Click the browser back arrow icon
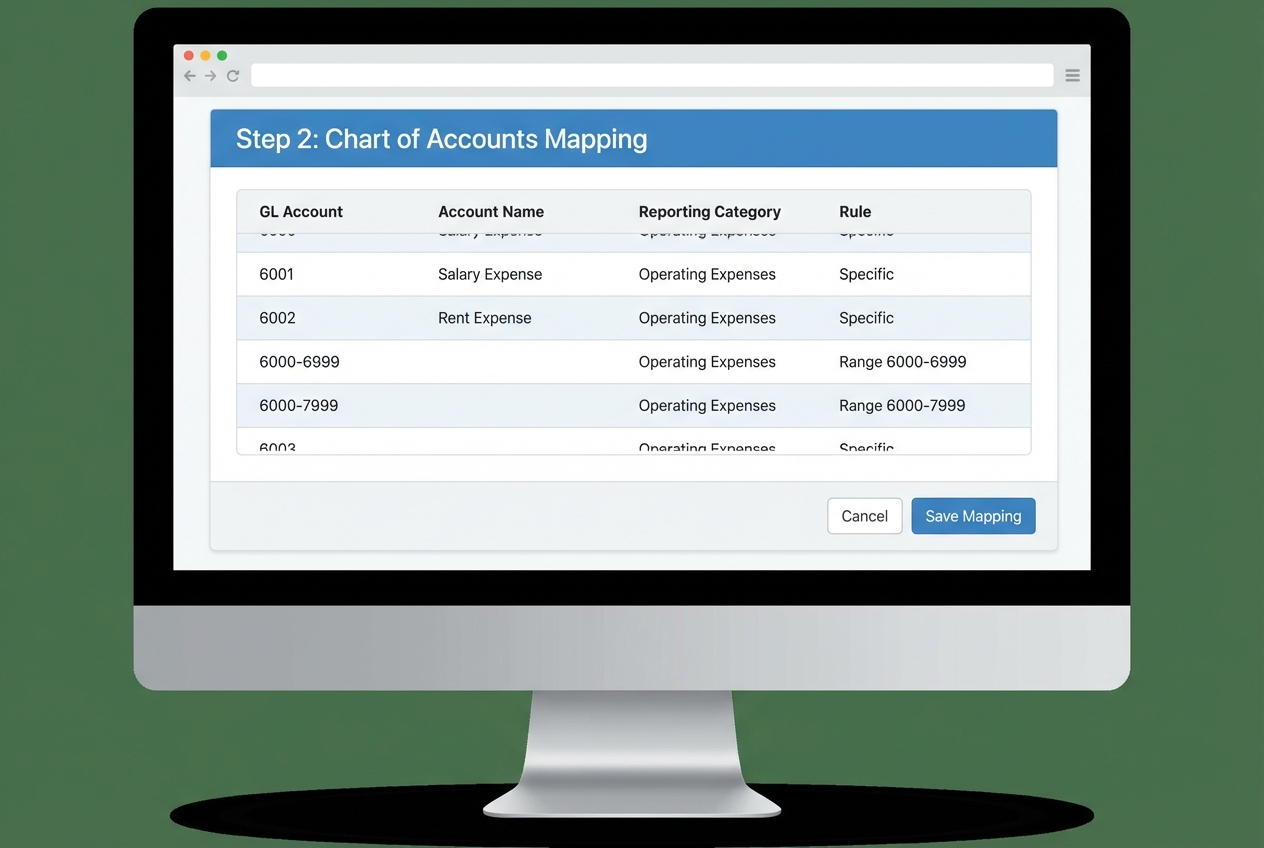This screenshot has width=1264, height=848. click(189, 75)
